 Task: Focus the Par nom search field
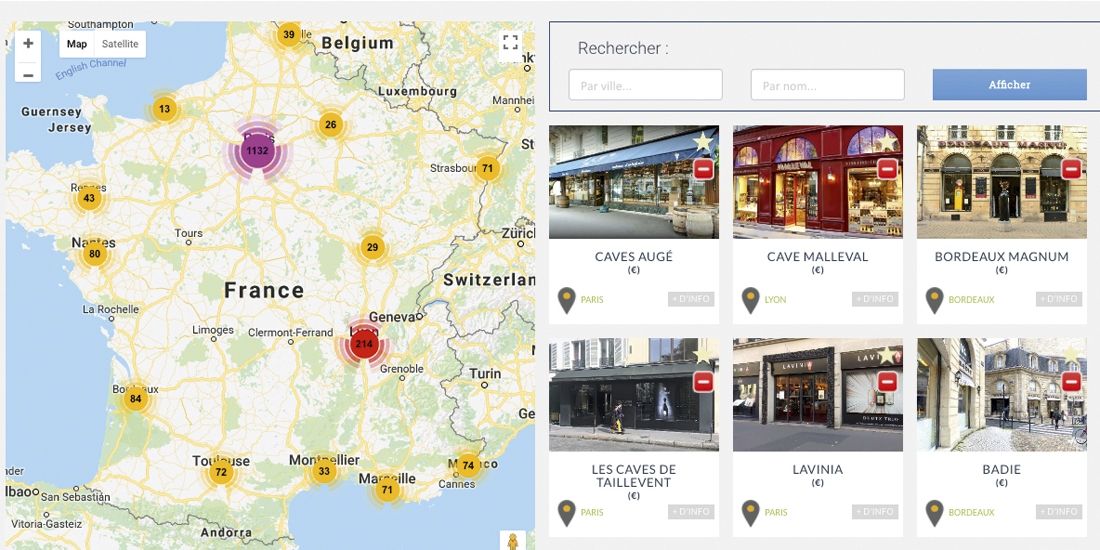tap(828, 85)
